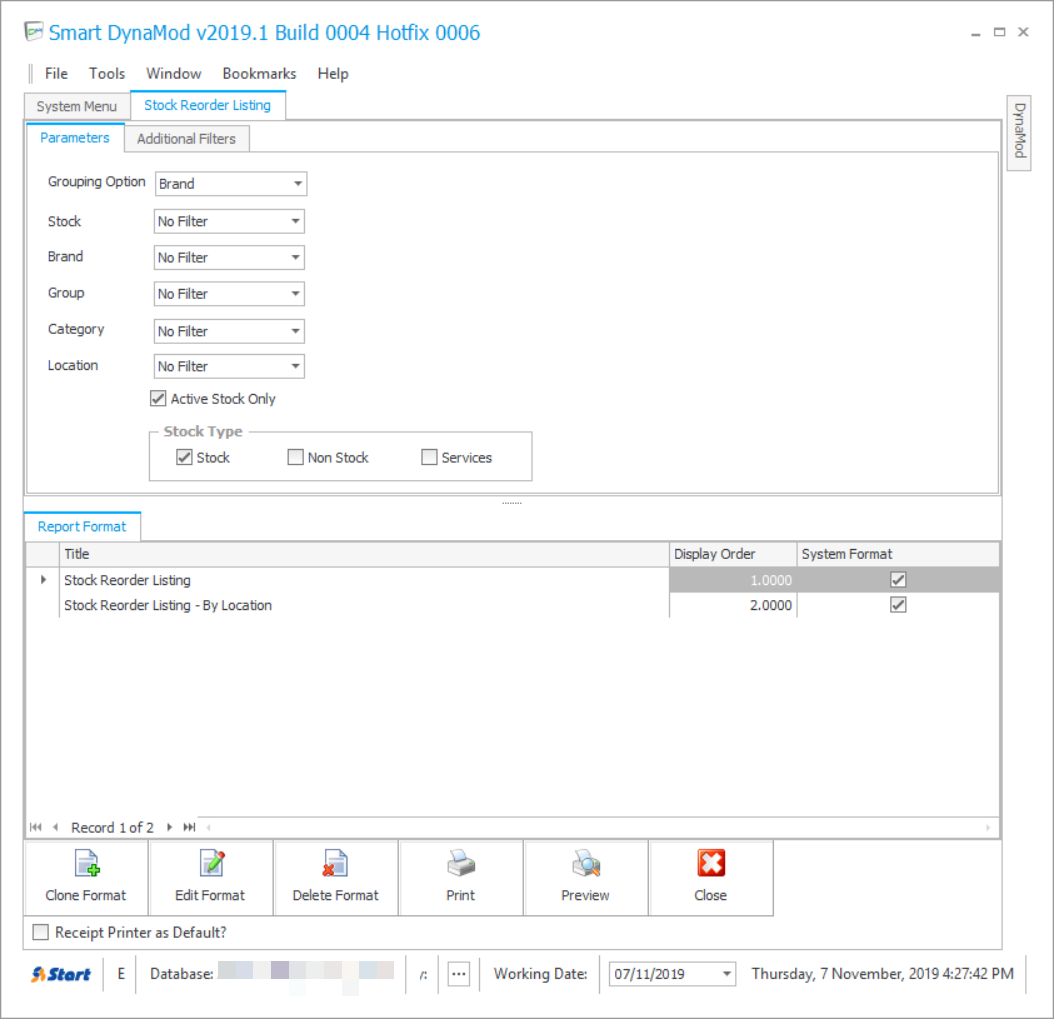
Task: Open the Grouping Option dropdown
Action: click(298, 184)
